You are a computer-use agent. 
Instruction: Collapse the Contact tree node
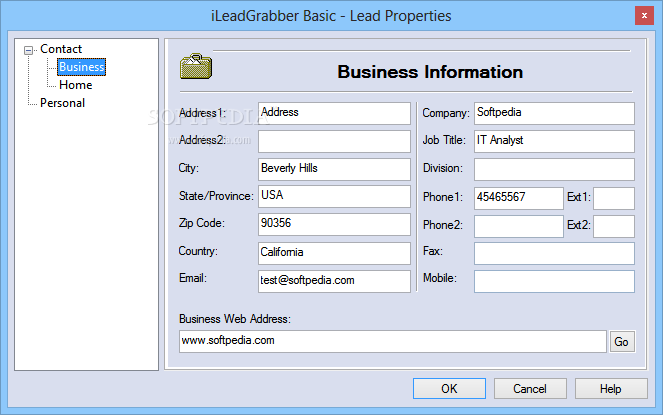28,50
